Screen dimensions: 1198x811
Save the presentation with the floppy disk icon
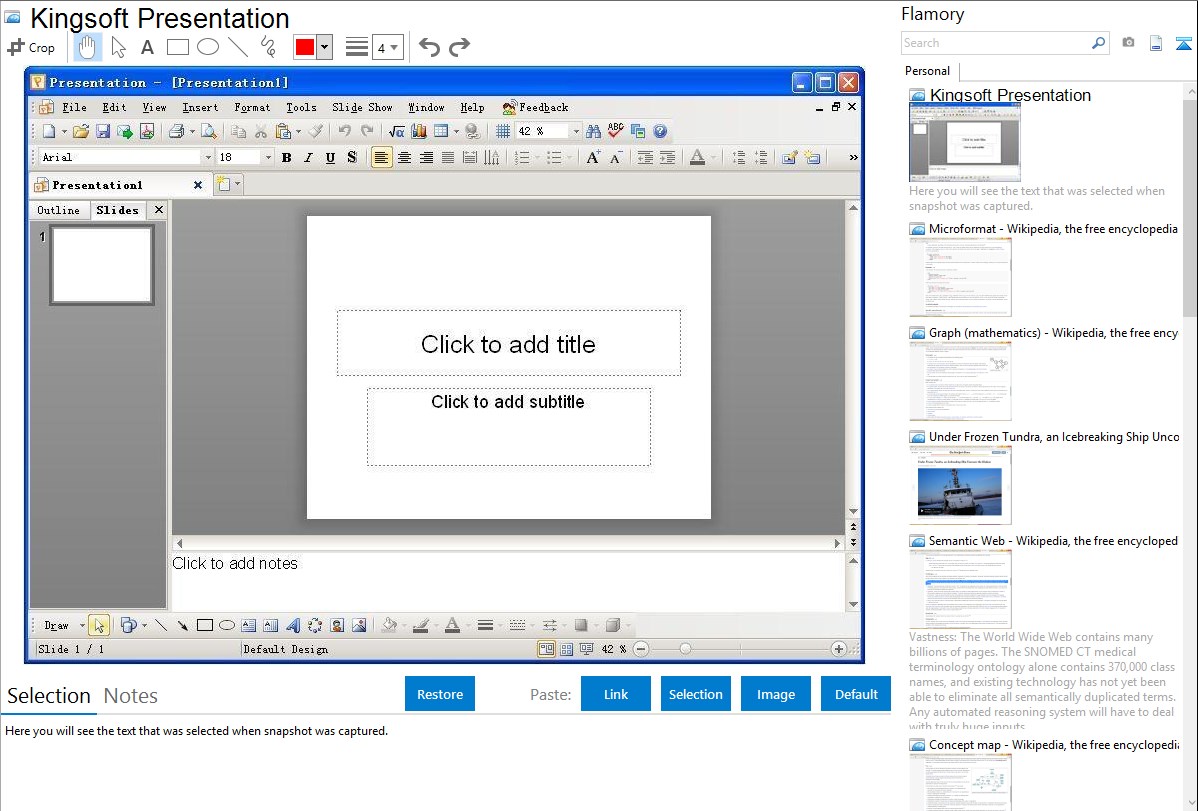point(102,131)
